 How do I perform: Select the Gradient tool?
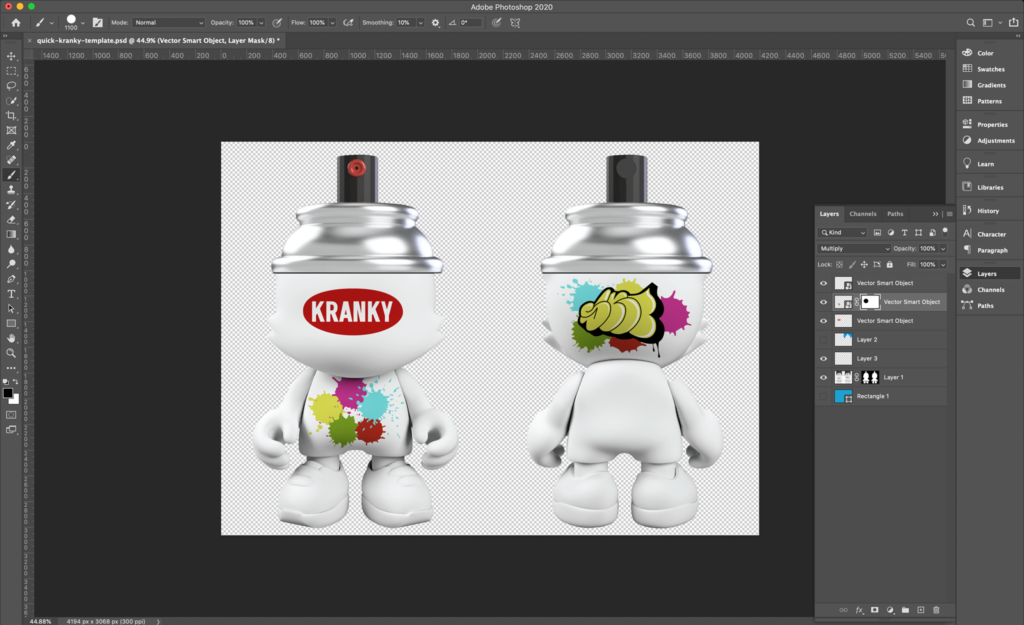(x=11, y=234)
